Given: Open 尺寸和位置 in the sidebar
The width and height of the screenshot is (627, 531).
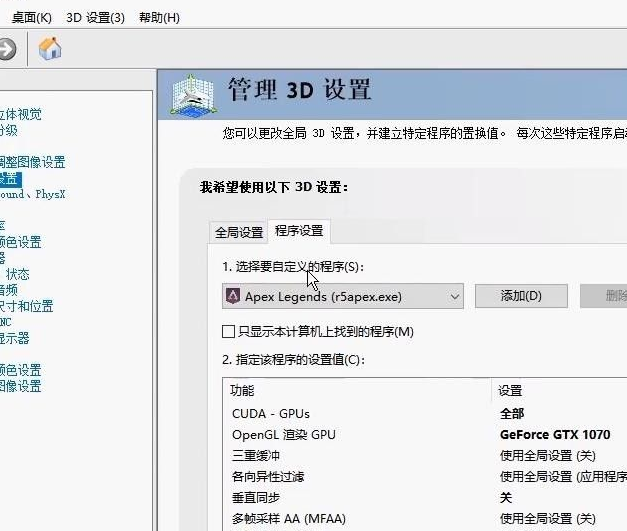Looking at the screenshot, I should [26, 306].
